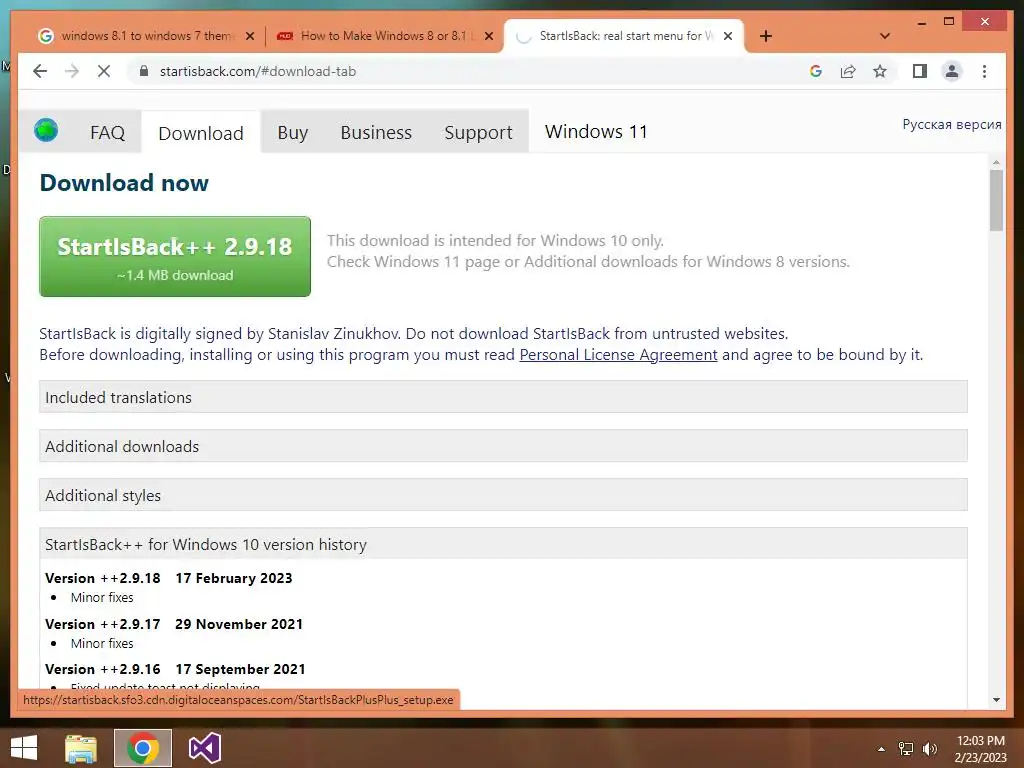Click the page scrollbar thumb
Image resolution: width=1024 pixels, height=768 pixels.
996,200
